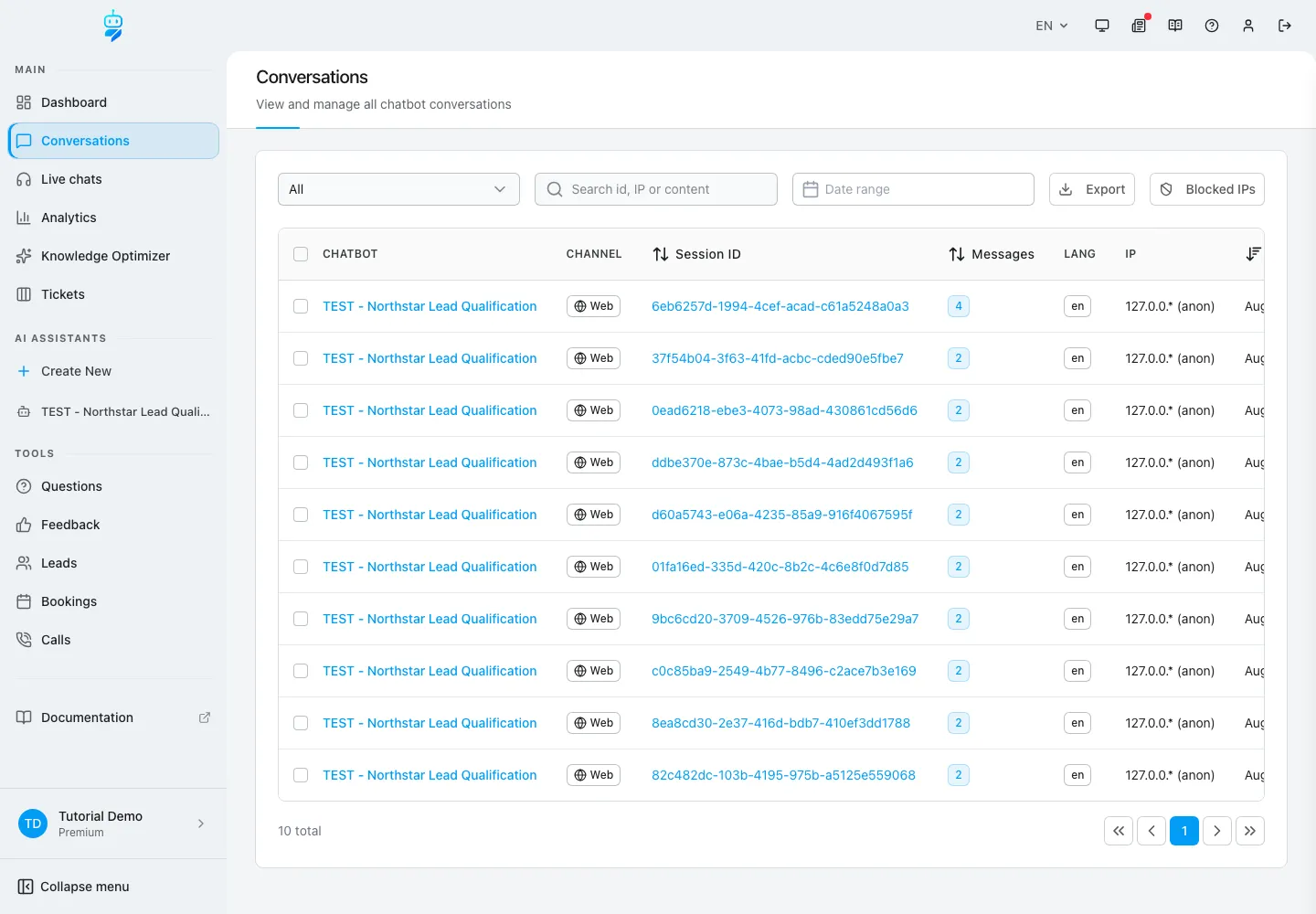Click the logout icon
Image resolution: width=1316 pixels, height=914 pixels.
coord(1285,26)
